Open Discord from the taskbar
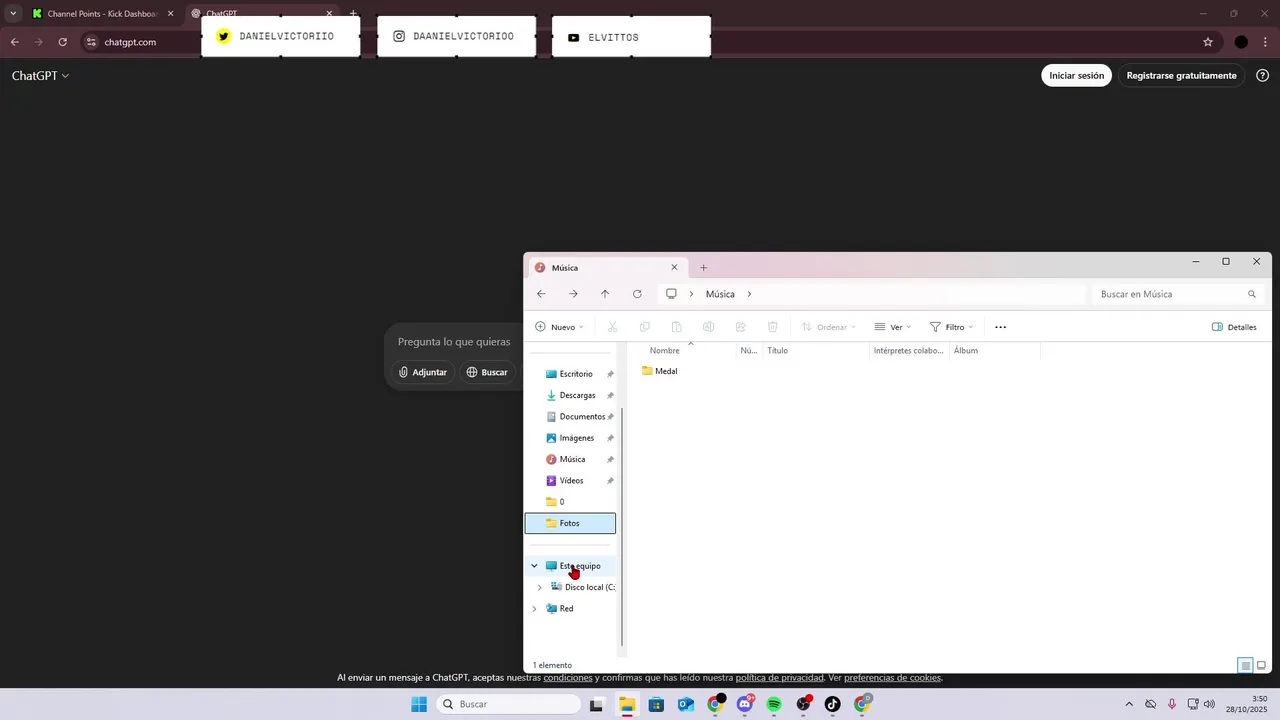1280x720 pixels. [x=745, y=704]
